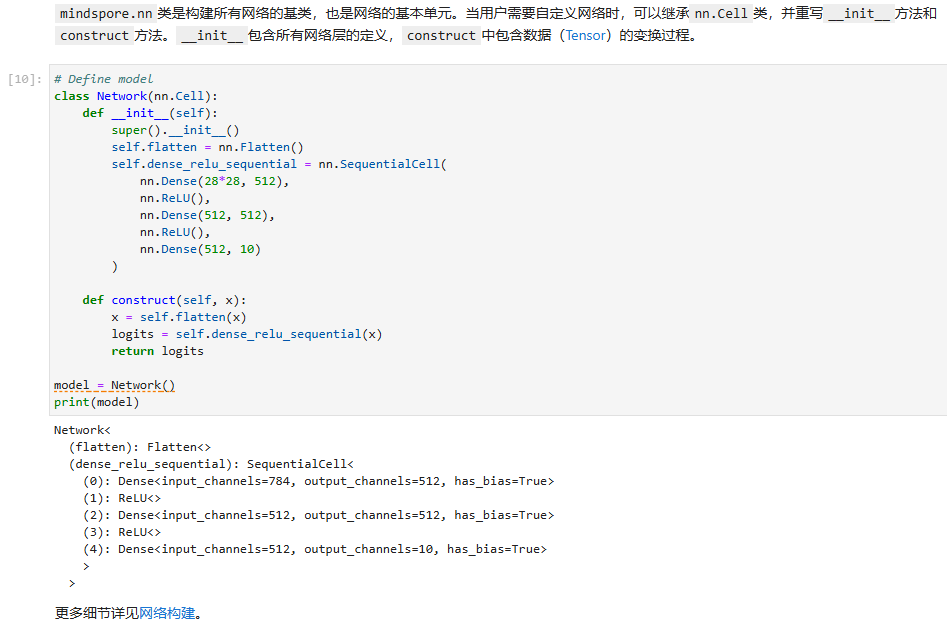
Task: Click inline code 'construct' before 中包含数据
Action: coord(441,36)
